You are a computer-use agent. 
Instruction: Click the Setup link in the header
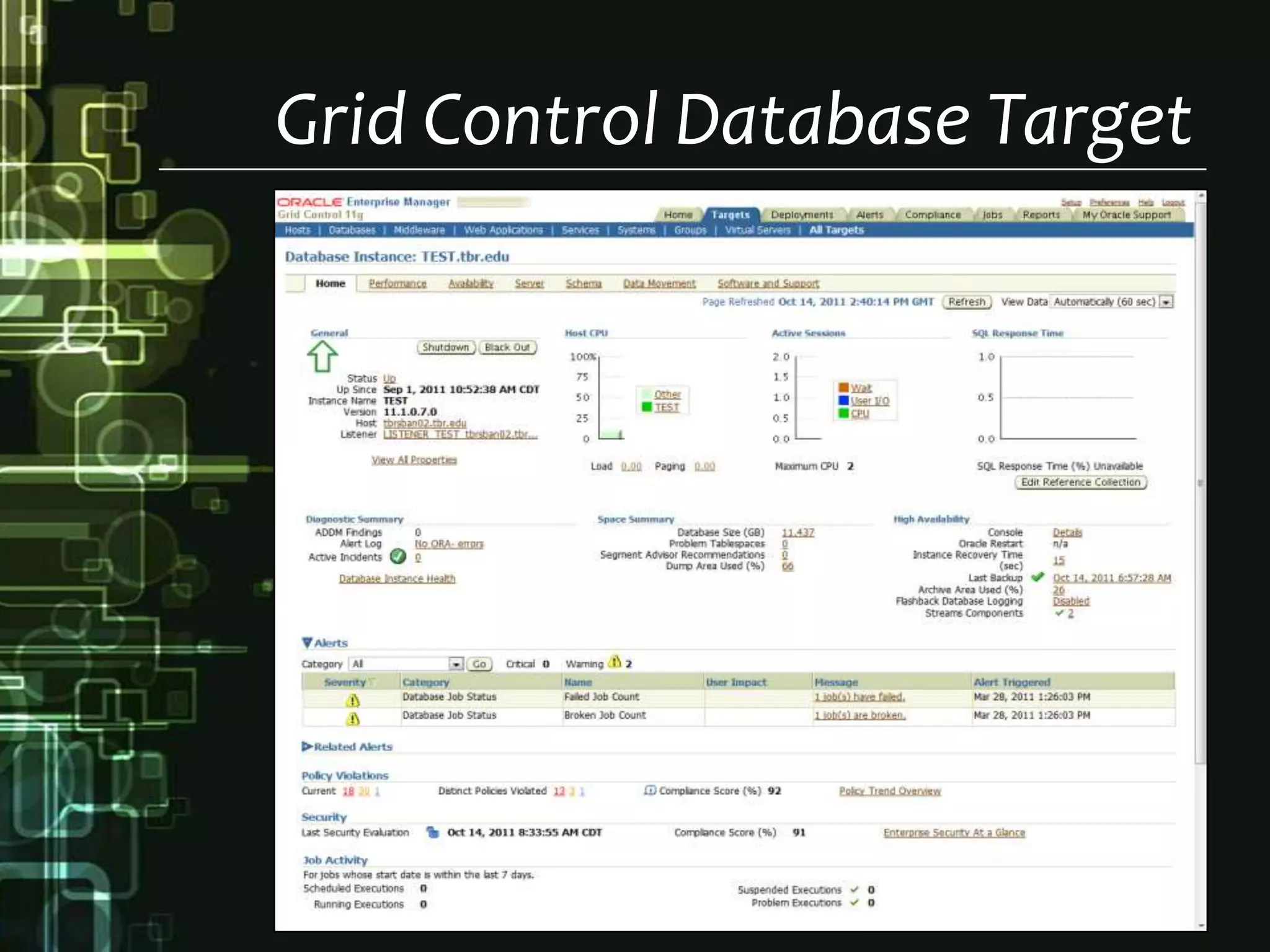tap(1071, 202)
